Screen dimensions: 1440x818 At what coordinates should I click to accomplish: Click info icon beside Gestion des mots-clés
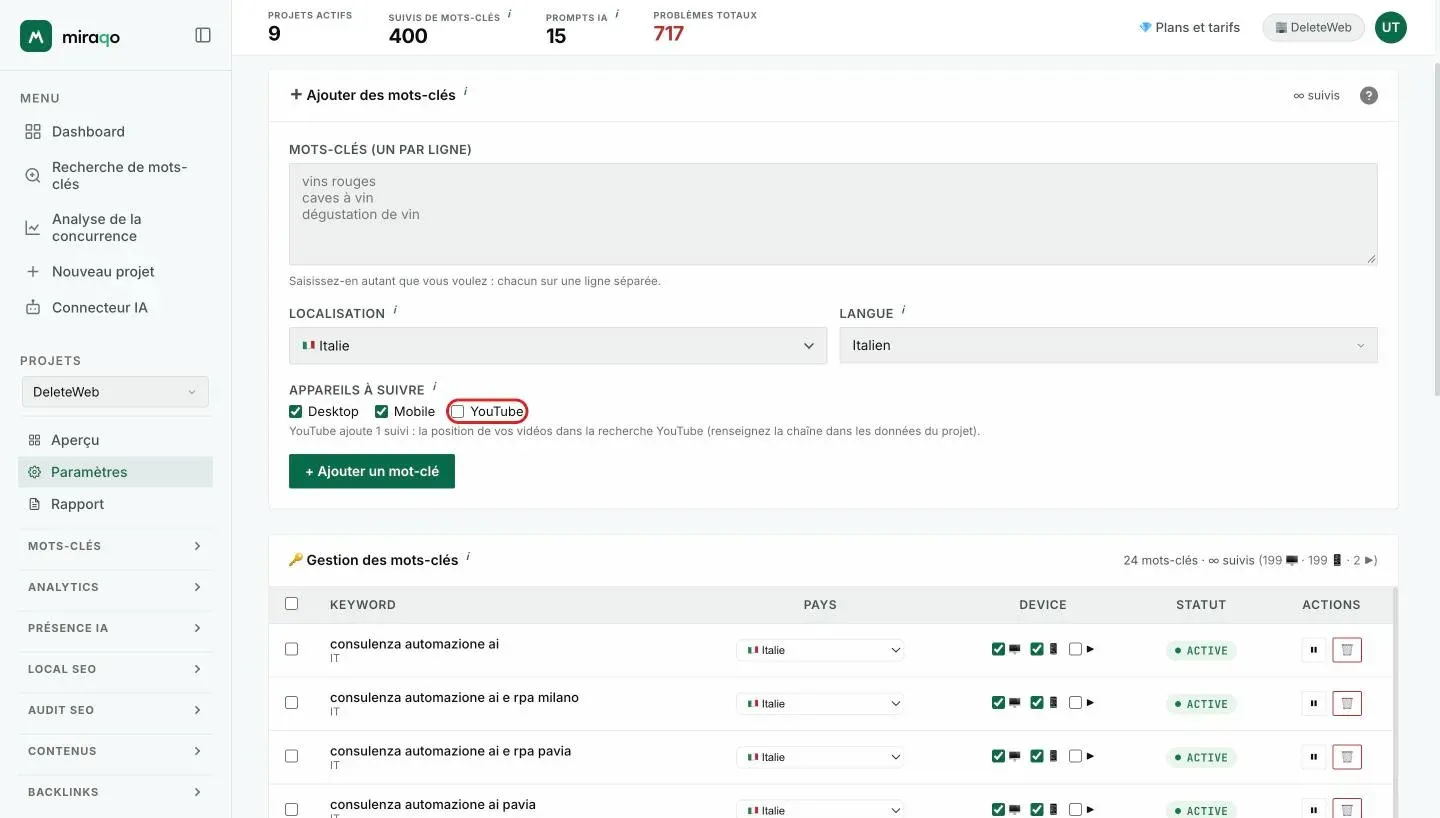pyautogui.click(x=468, y=556)
